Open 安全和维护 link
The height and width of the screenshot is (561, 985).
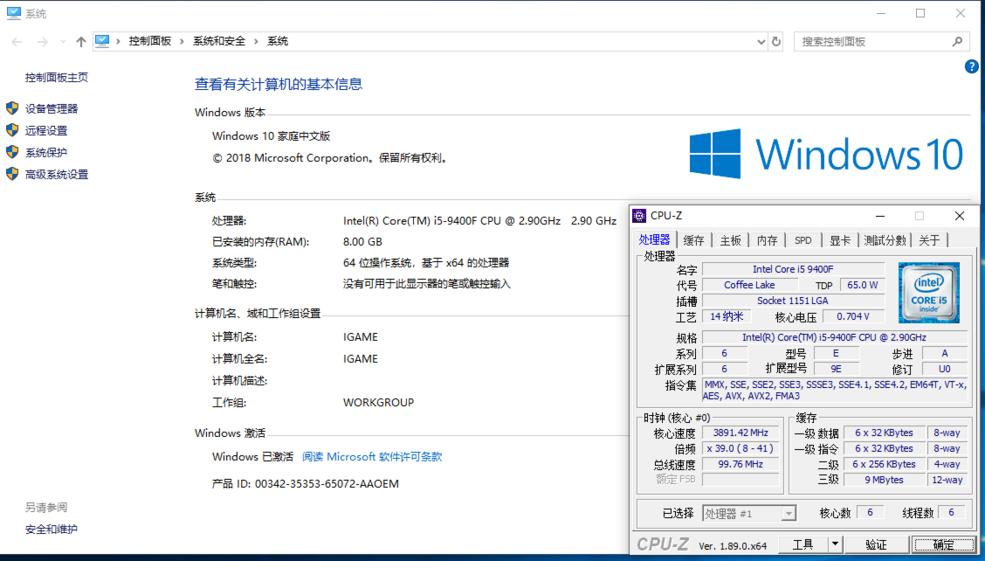52,529
